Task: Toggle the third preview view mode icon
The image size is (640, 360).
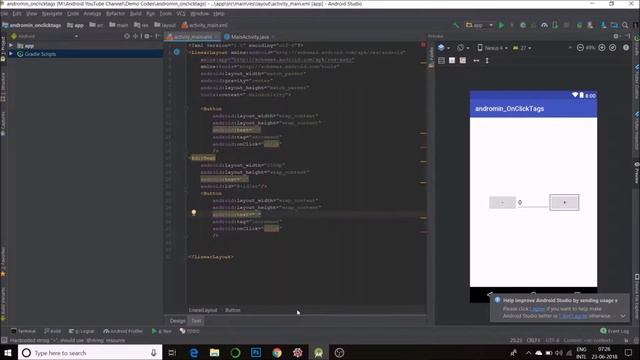Action: (x=462, y=60)
